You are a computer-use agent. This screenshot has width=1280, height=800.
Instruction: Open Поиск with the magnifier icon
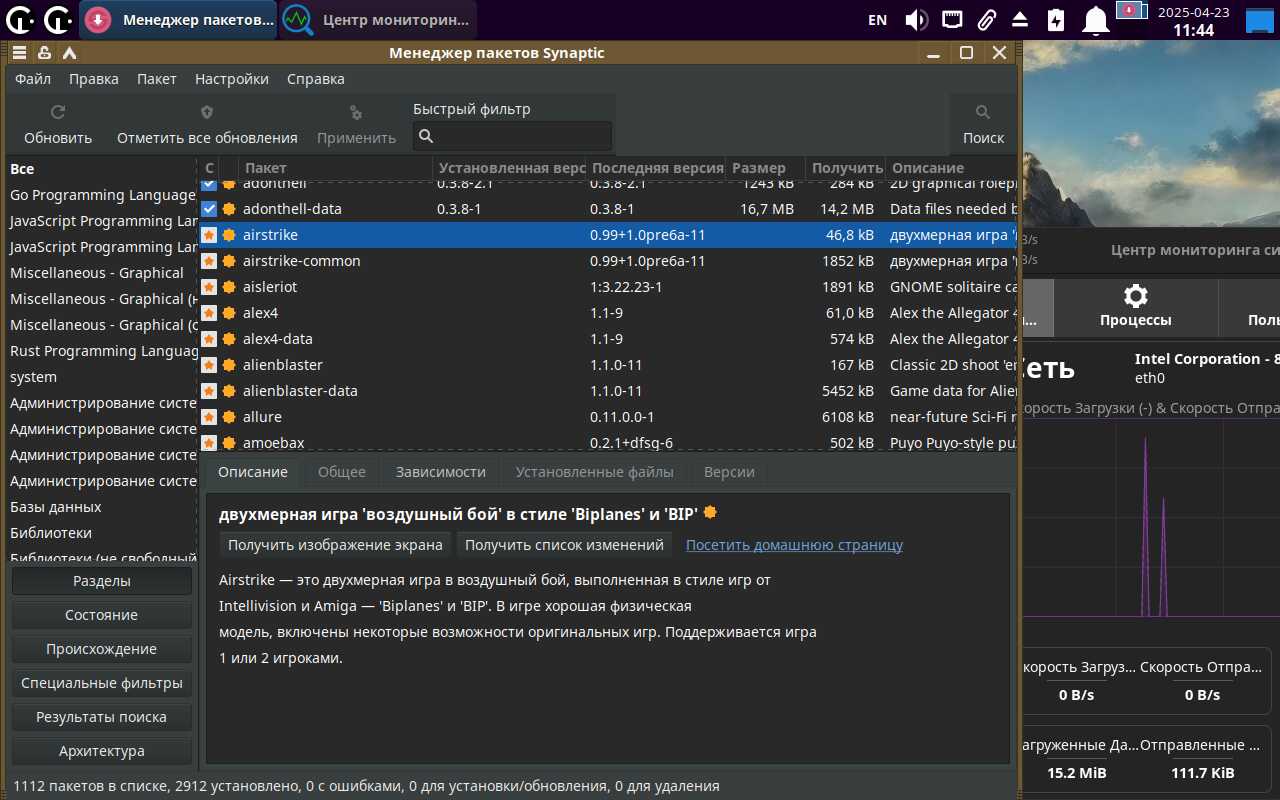coord(983,113)
